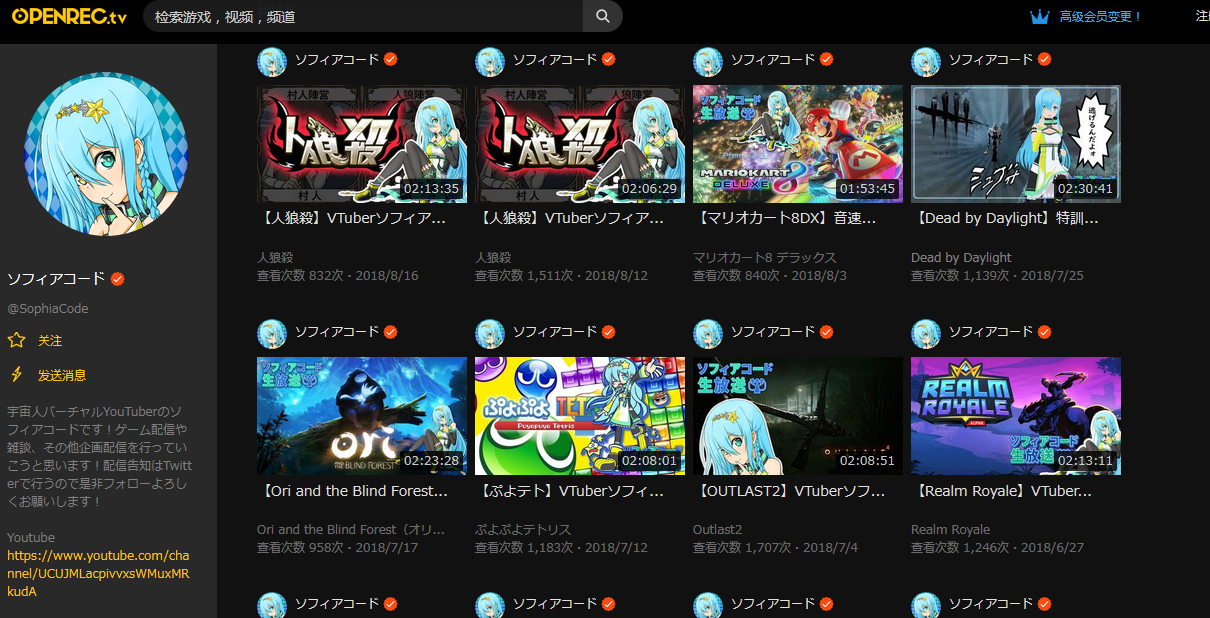
Task: Click the OPENREC.tv logo
Action: 69,16
